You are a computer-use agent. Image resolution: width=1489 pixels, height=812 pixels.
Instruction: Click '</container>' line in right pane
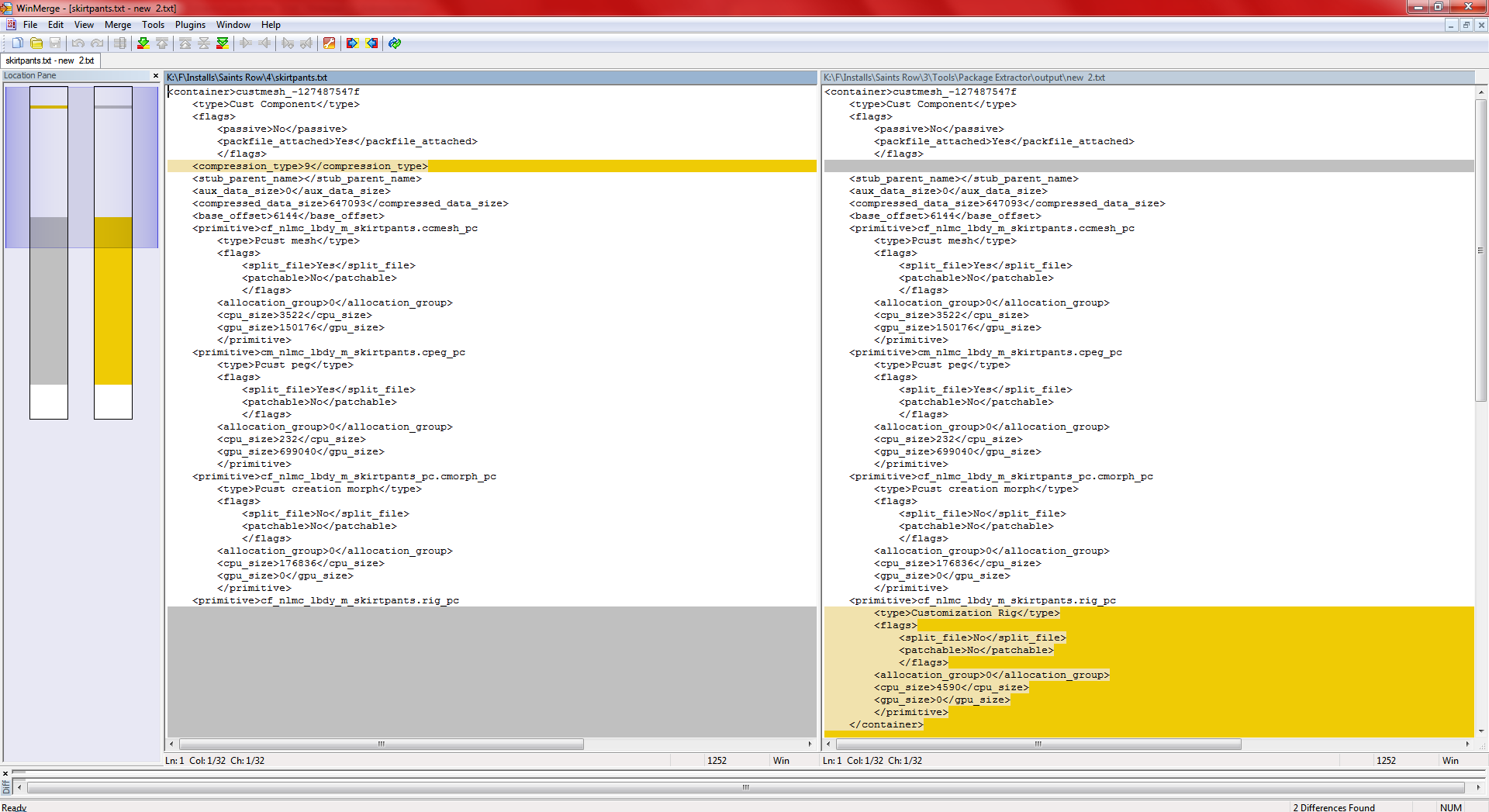click(x=886, y=724)
